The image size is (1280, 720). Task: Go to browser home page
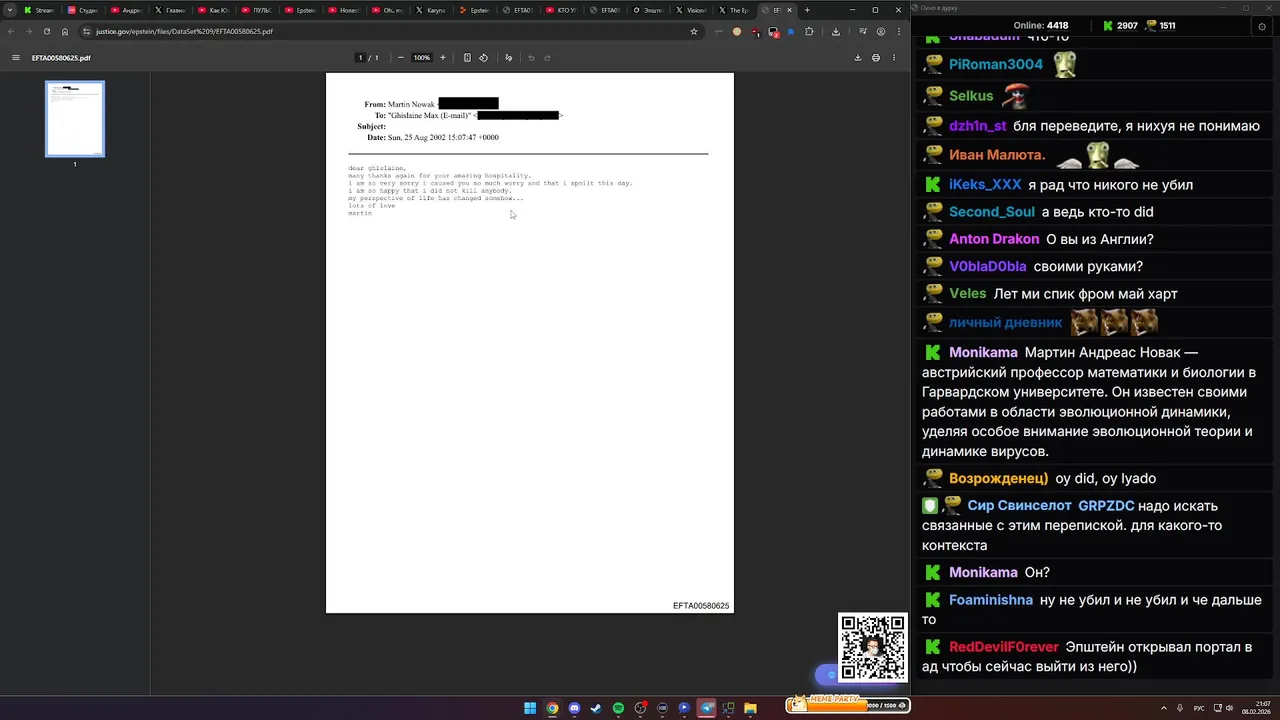click(65, 31)
